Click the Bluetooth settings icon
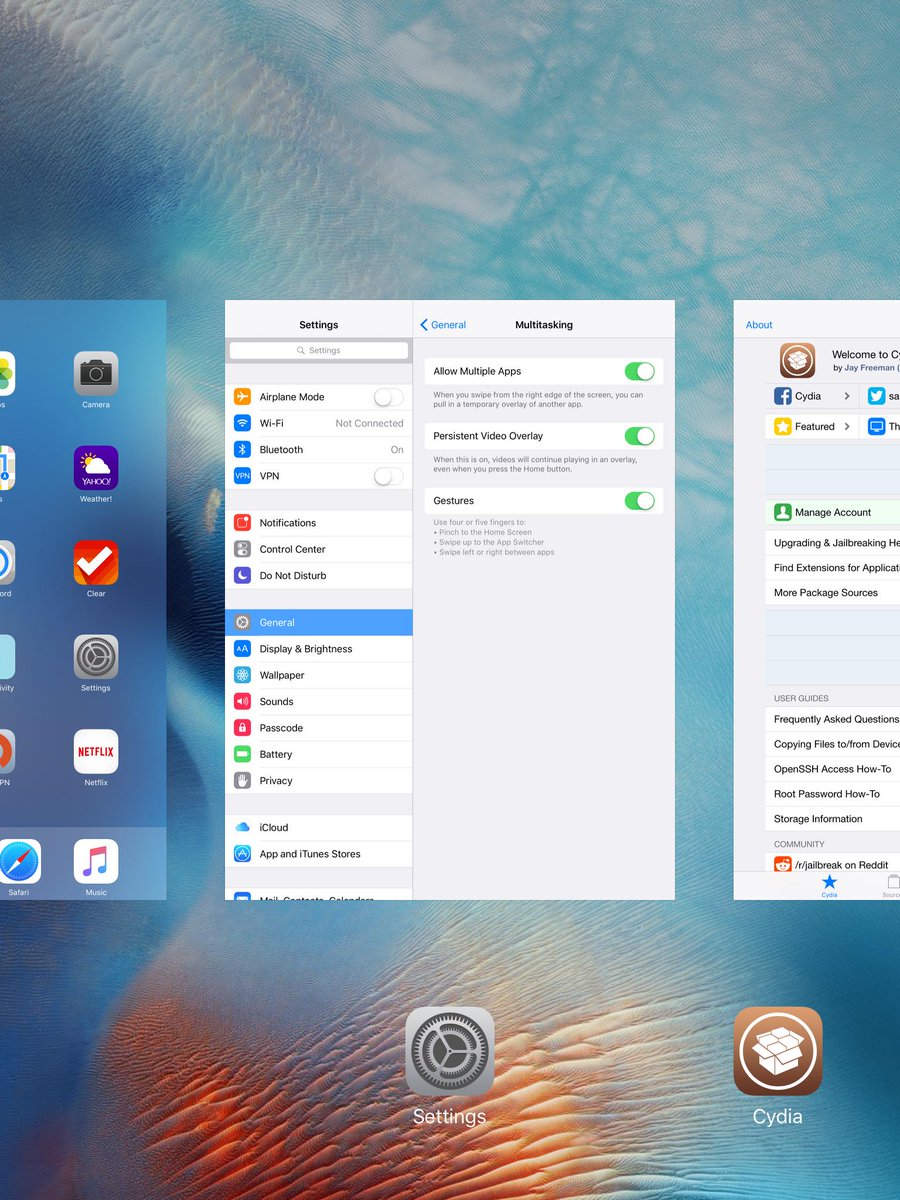 pyautogui.click(x=242, y=450)
